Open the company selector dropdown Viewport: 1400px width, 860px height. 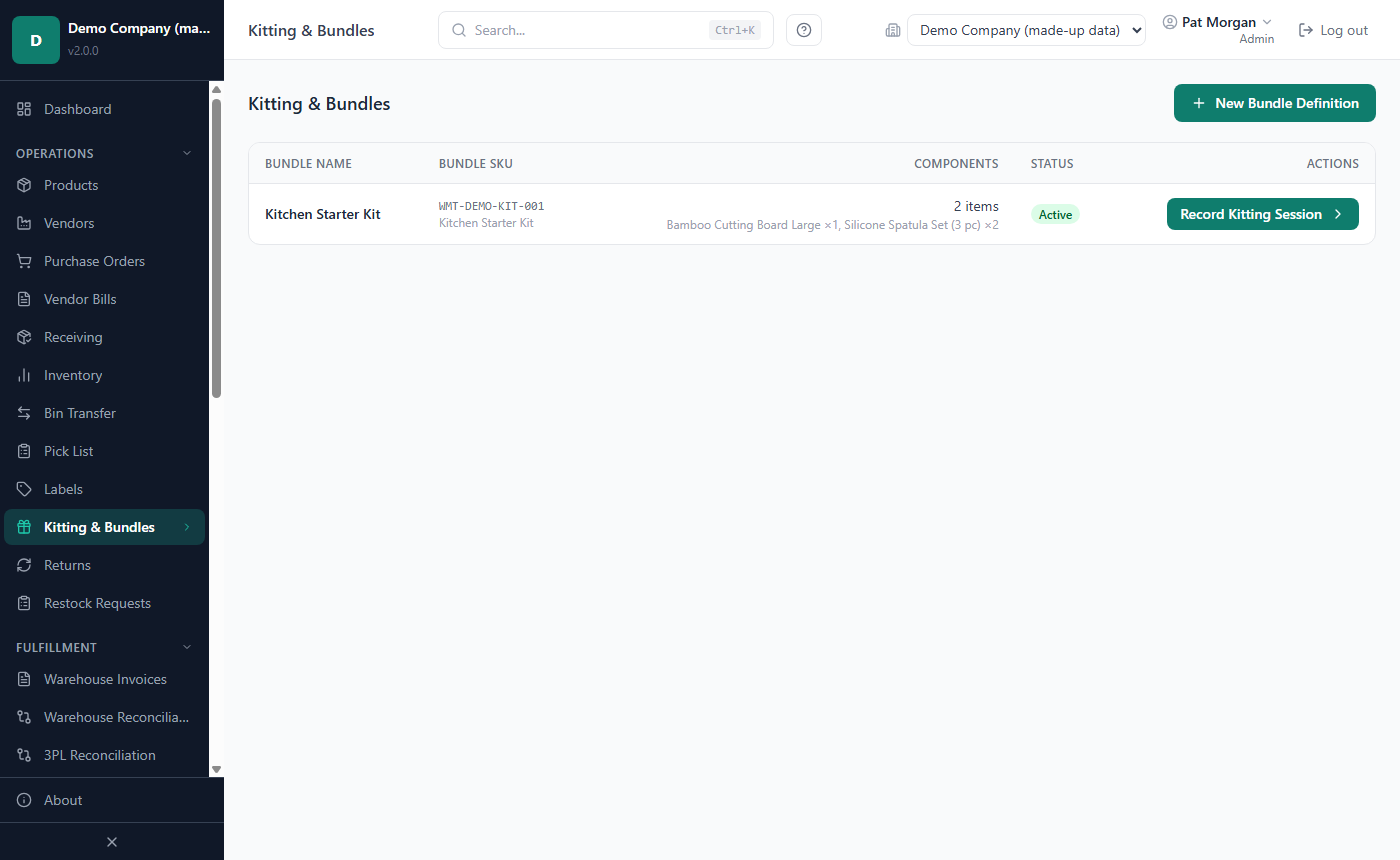1026,30
